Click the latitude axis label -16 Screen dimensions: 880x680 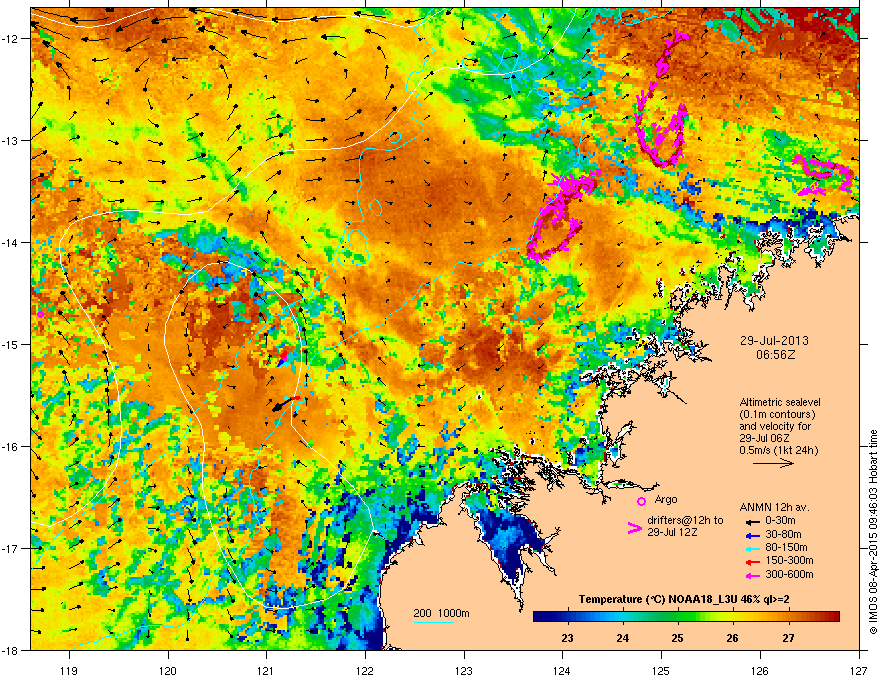[x=10, y=447]
